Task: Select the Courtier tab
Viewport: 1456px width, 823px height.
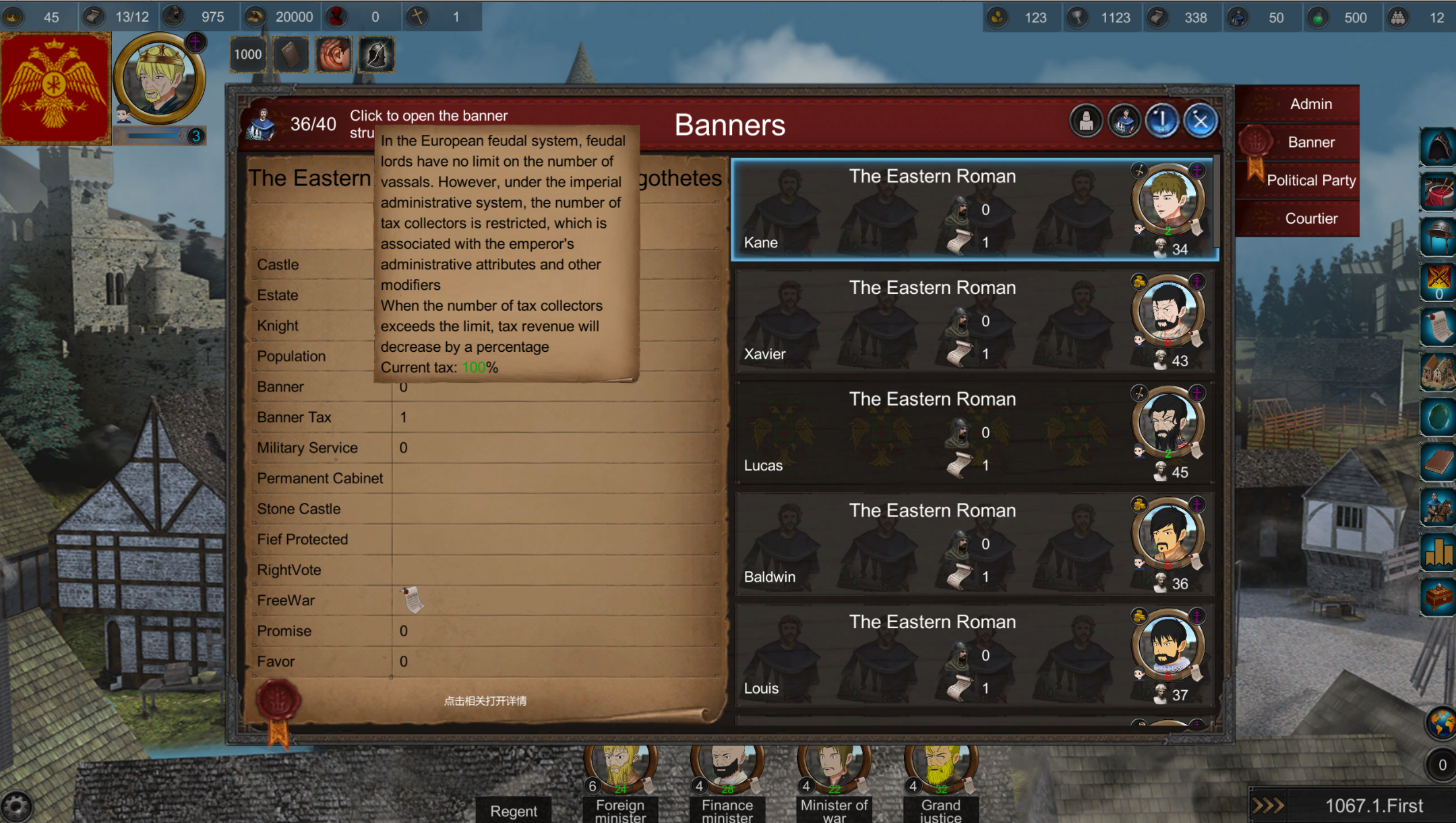Action: tap(1310, 218)
